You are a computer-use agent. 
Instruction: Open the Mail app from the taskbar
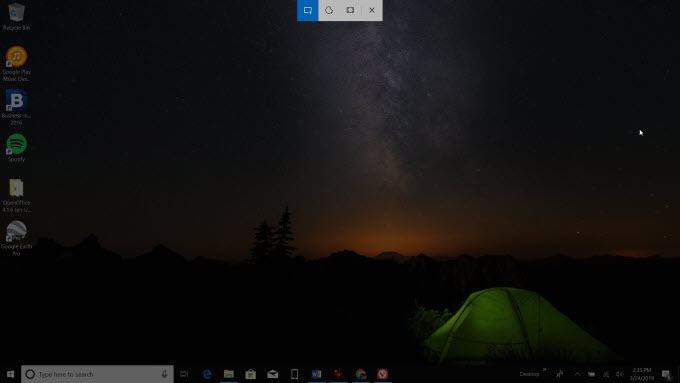(272, 374)
